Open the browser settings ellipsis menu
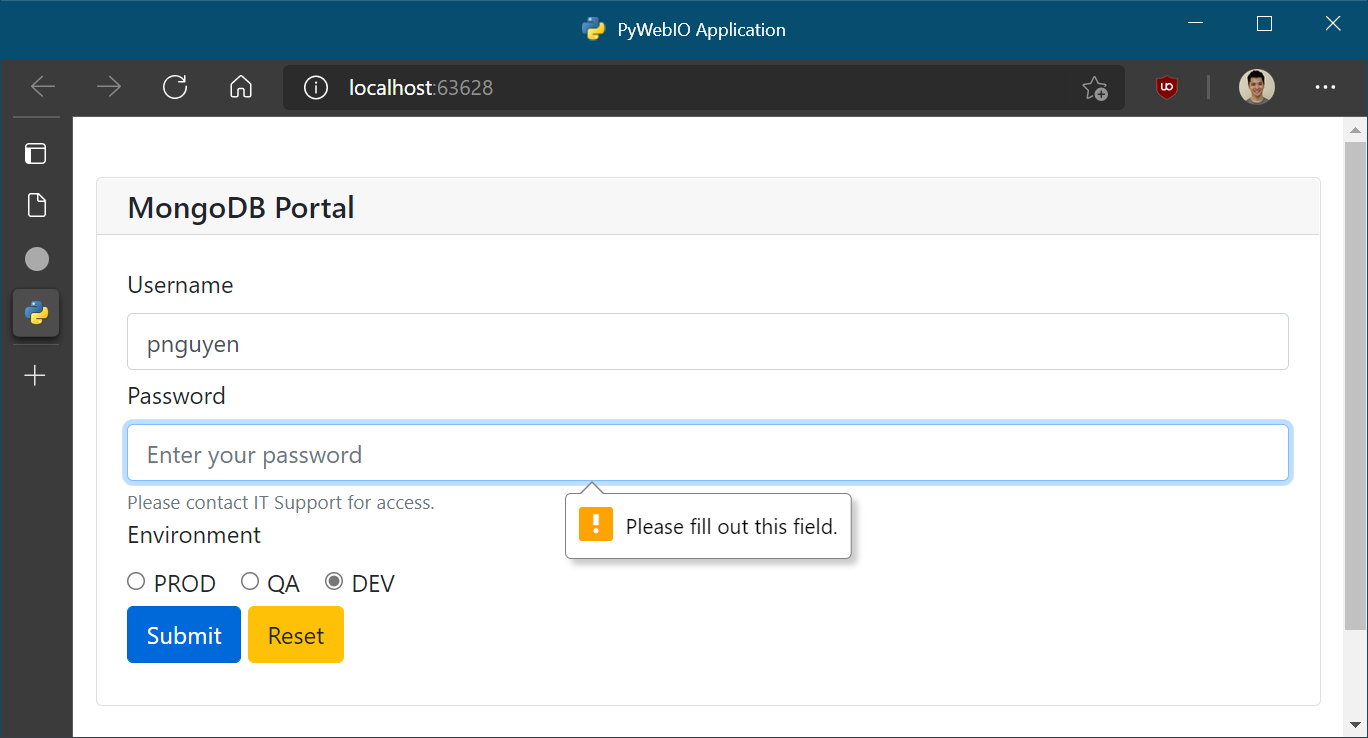1368x738 pixels. click(x=1326, y=87)
